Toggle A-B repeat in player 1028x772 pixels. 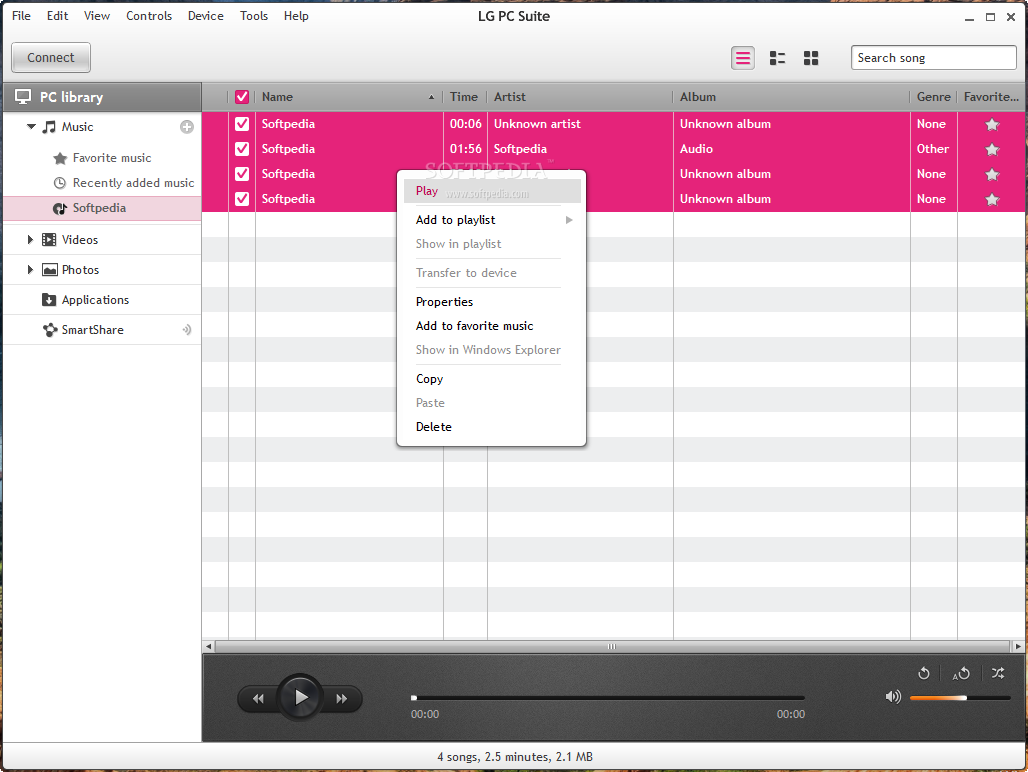pyautogui.click(x=961, y=673)
